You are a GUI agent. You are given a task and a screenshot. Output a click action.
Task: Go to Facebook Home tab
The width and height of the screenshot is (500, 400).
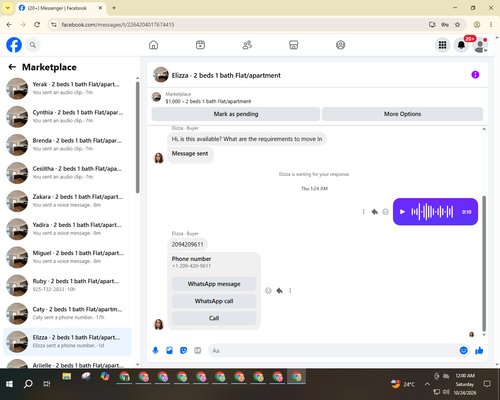click(x=153, y=45)
